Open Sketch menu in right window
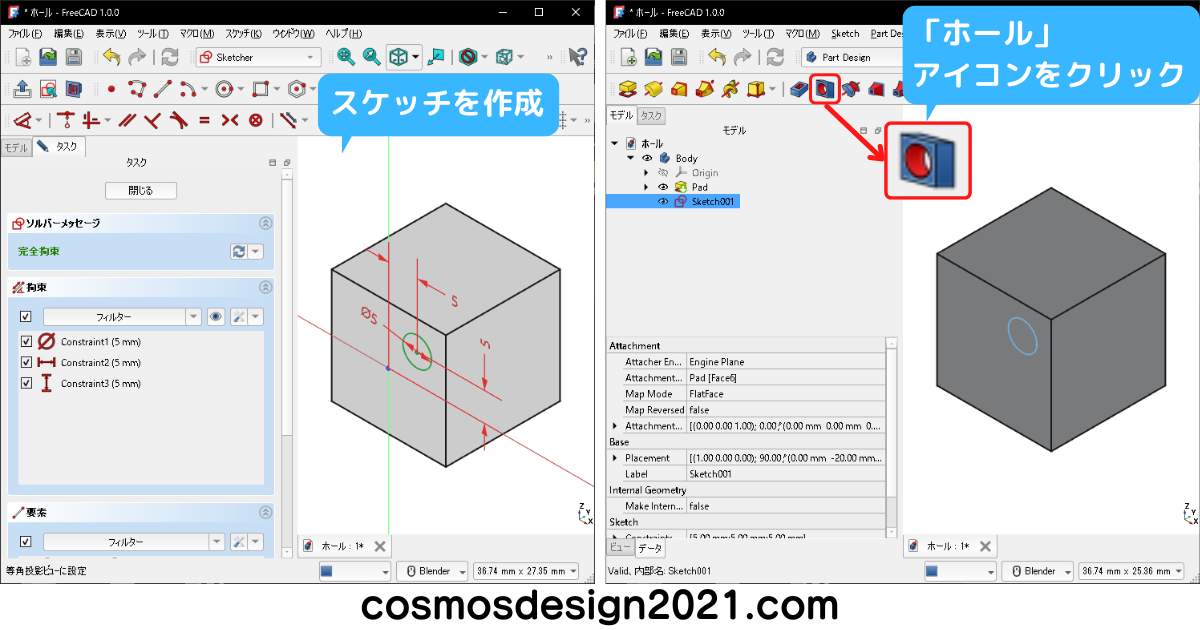The width and height of the screenshot is (1200, 630). pos(845,33)
